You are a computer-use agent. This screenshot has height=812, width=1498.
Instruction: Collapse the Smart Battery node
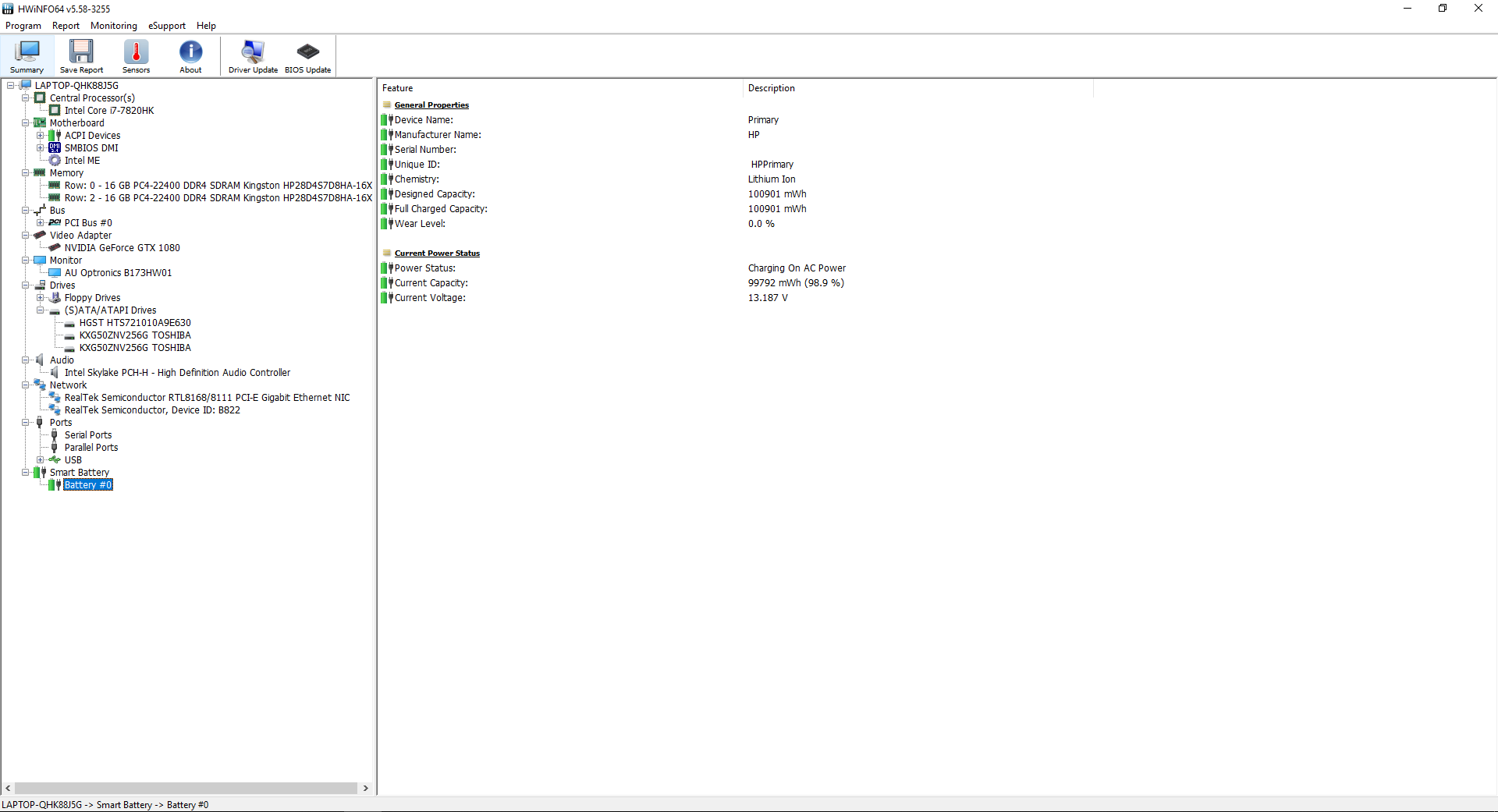point(26,473)
